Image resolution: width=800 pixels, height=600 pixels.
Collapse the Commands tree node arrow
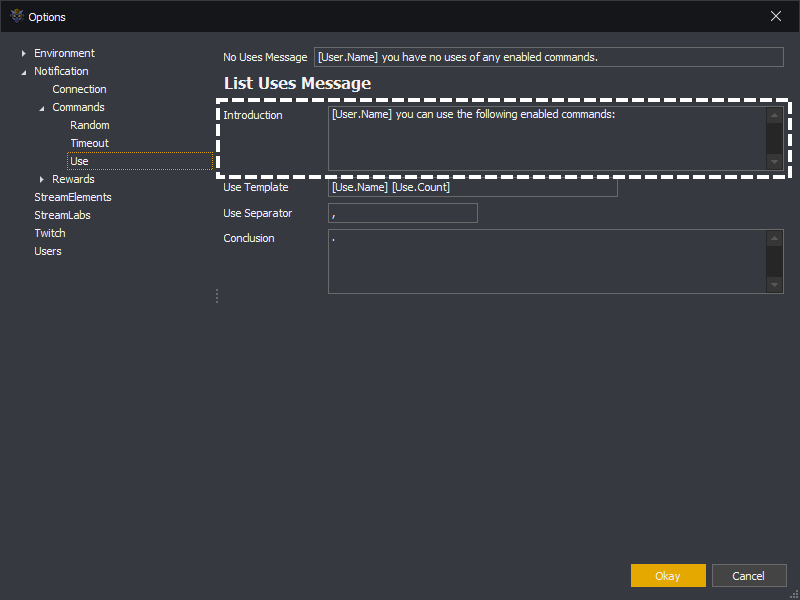[42, 108]
